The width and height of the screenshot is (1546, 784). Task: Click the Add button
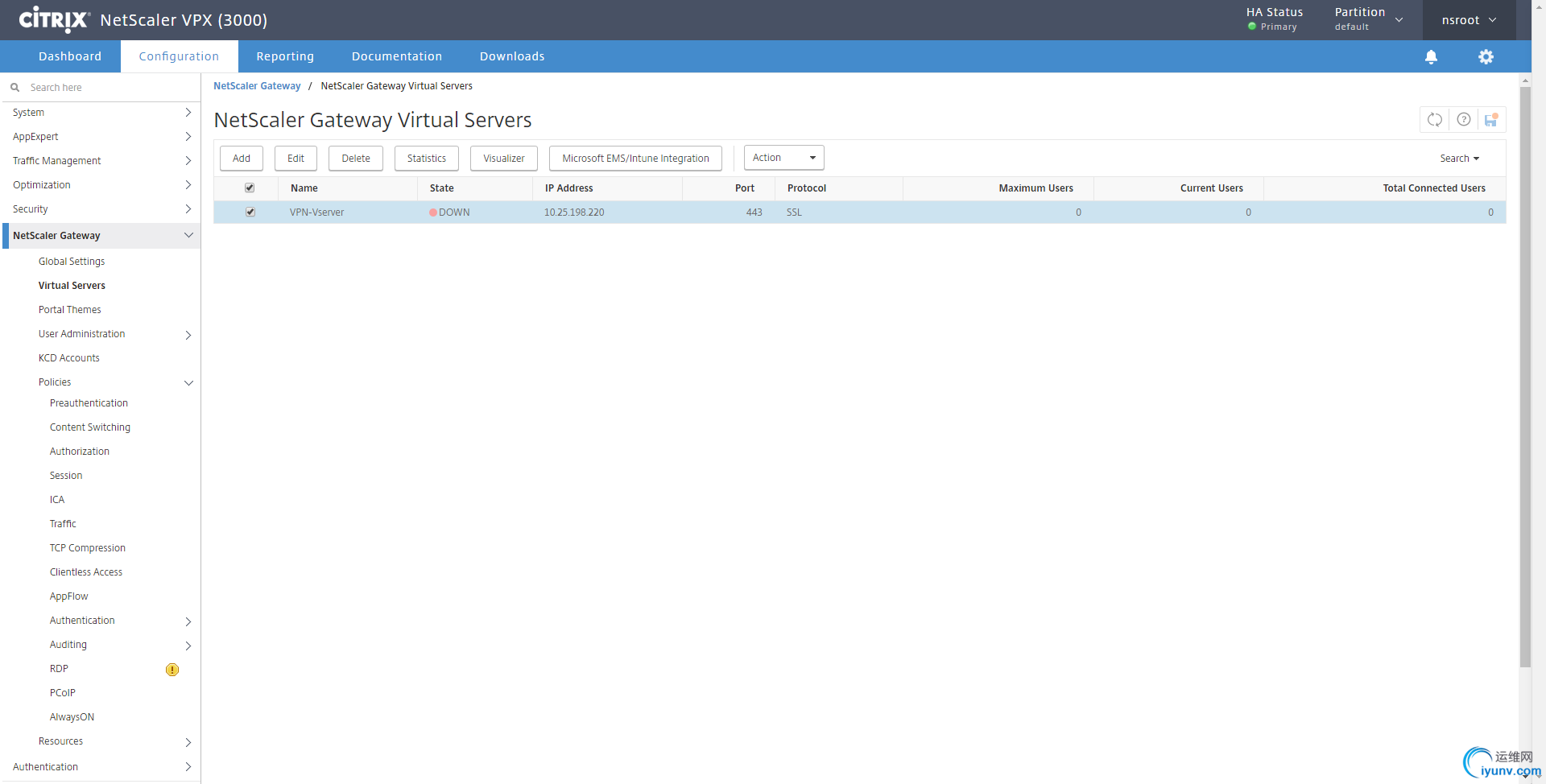[242, 159]
